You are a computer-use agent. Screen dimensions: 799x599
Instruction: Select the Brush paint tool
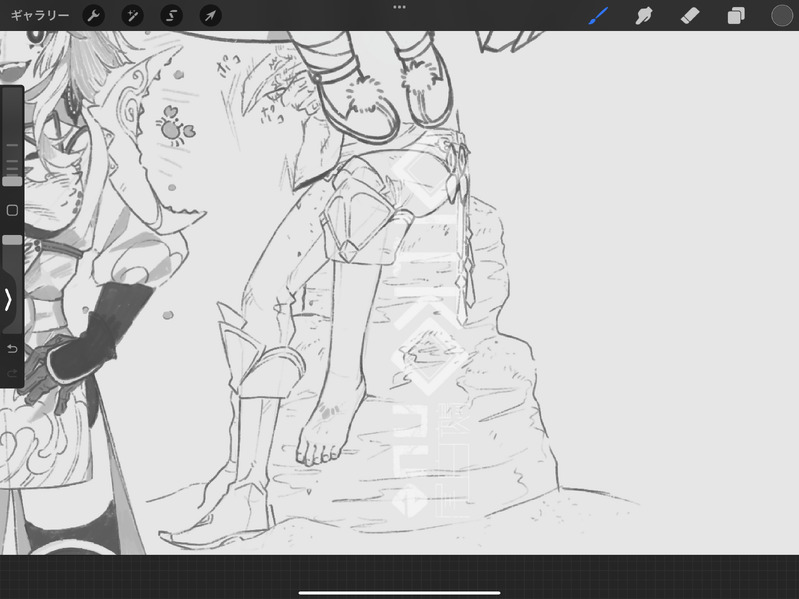point(598,16)
